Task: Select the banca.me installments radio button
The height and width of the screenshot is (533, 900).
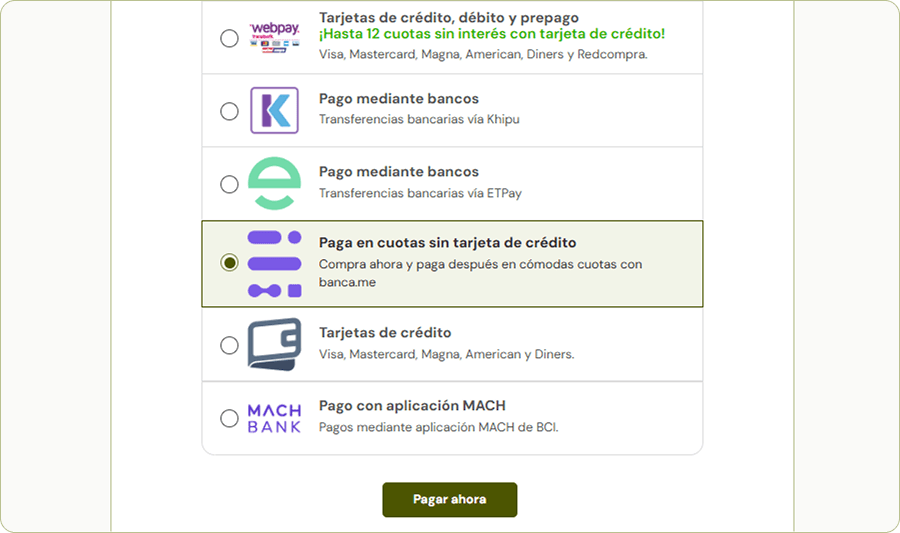Action: (x=229, y=263)
